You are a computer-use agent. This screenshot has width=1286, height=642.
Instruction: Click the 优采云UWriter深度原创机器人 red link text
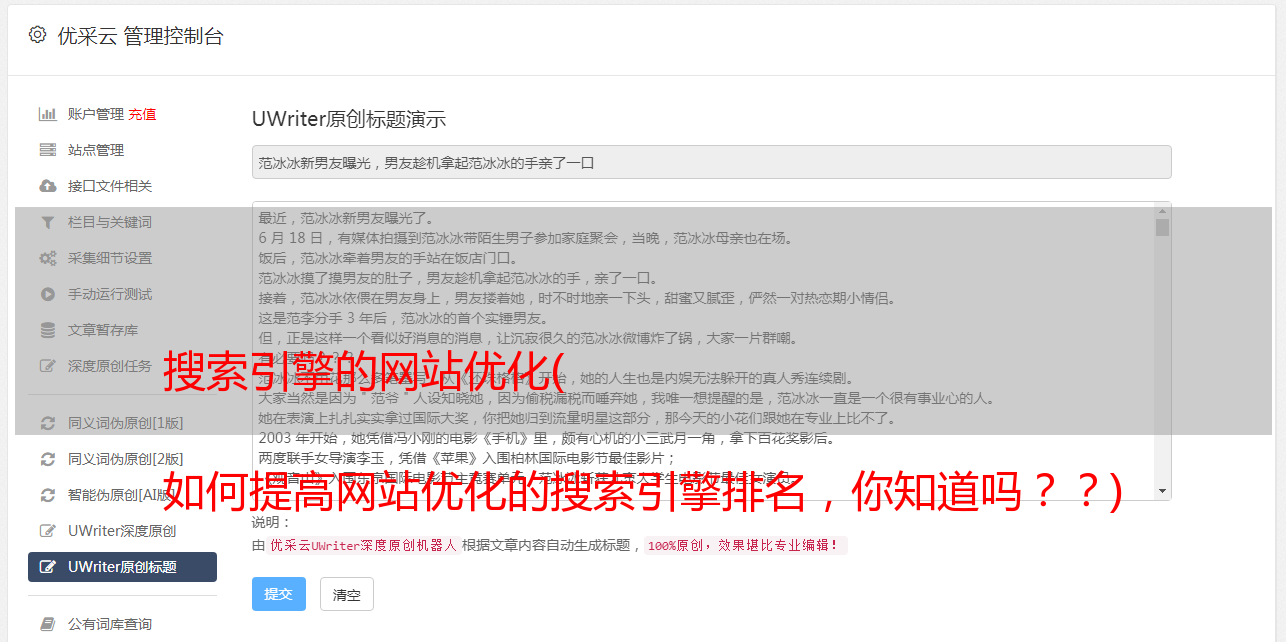[x=363, y=546]
